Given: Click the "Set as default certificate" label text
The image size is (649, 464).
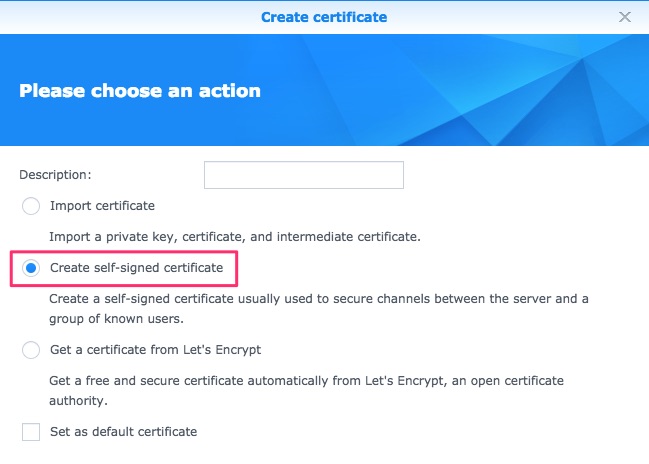Looking at the screenshot, I should pos(123,432).
